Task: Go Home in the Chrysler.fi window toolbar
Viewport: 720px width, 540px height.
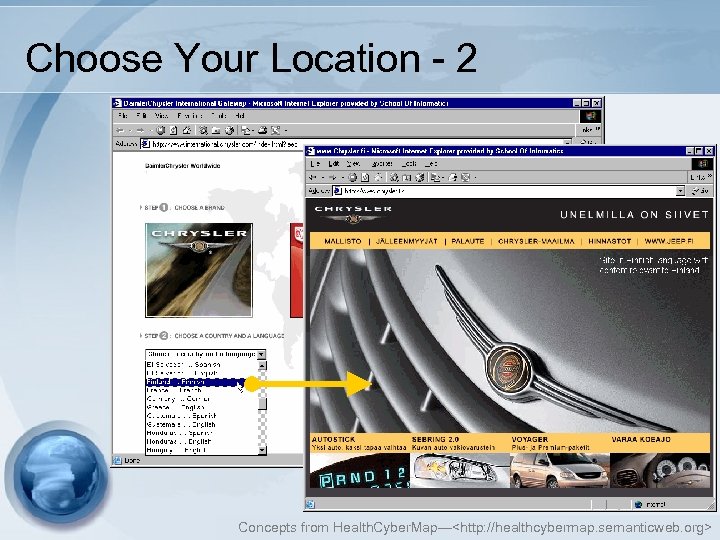Action: click(x=378, y=177)
